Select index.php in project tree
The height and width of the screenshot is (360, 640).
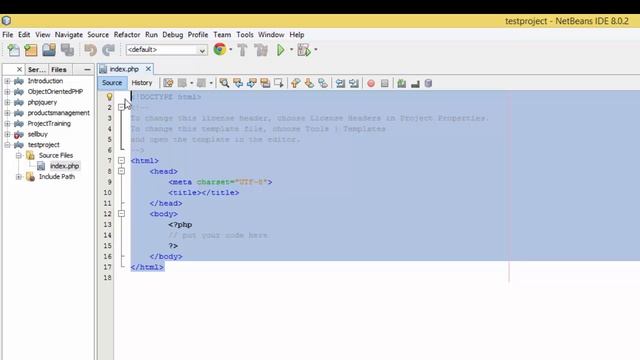pos(64,166)
